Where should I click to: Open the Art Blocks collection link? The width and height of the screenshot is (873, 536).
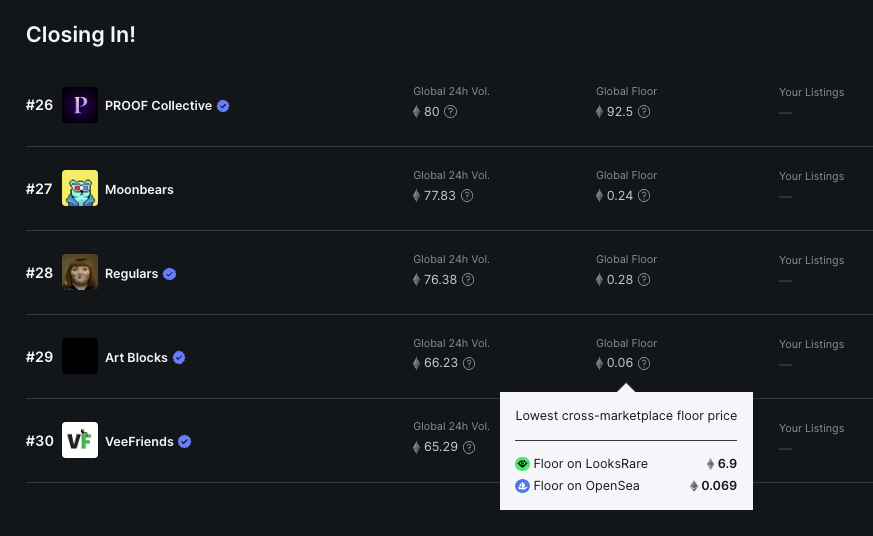coord(136,357)
